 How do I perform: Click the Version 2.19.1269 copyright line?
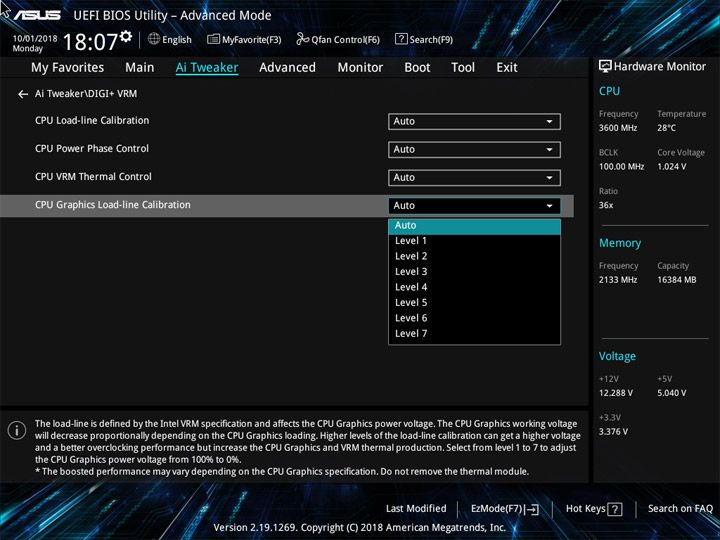click(360, 528)
